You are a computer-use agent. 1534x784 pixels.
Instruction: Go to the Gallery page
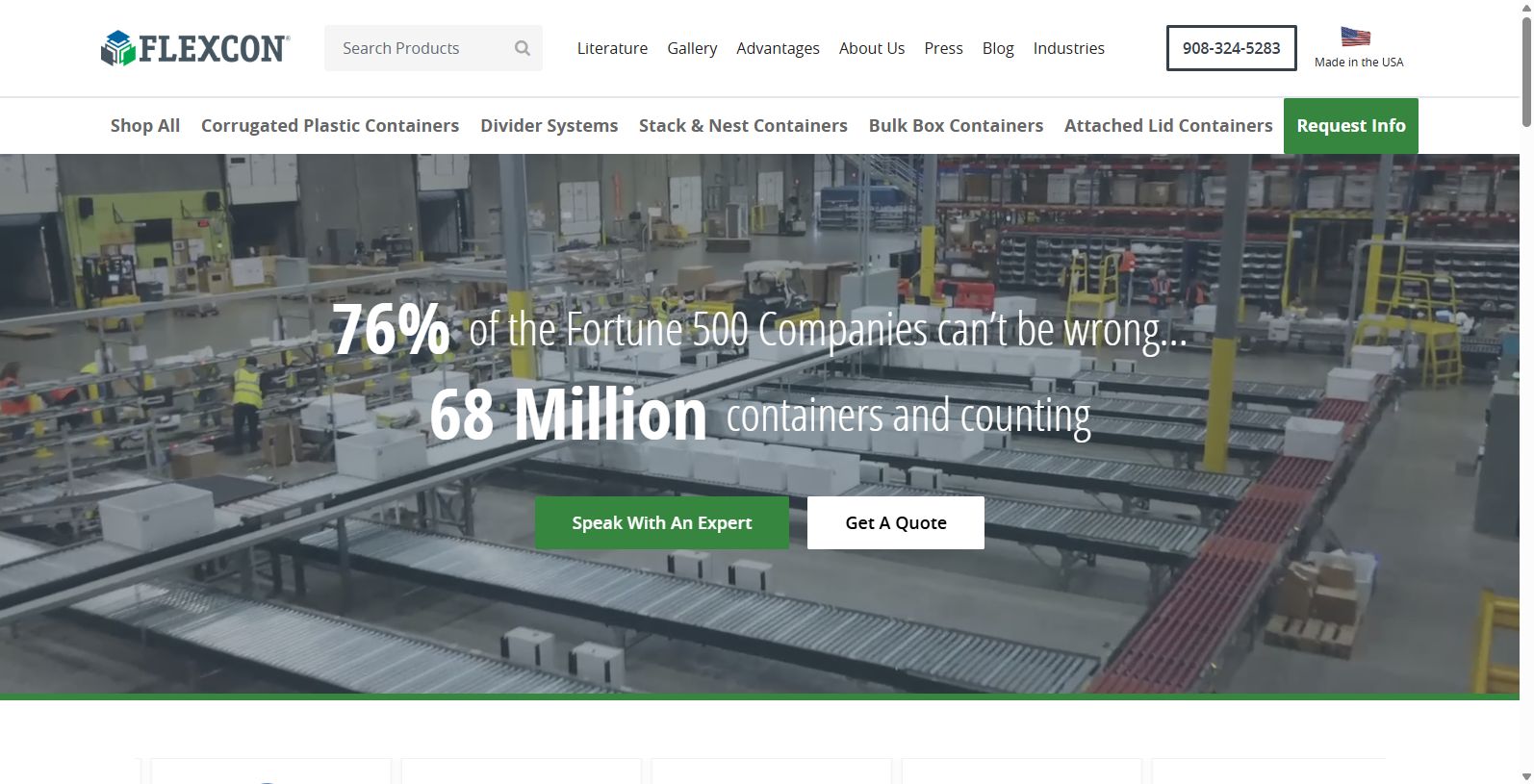click(x=692, y=48)
